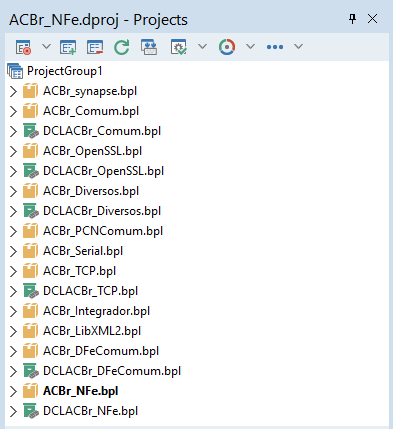Click the colored circular platform icon
The width and height of the screenshot is (393, 429).
tap(227, 47)
